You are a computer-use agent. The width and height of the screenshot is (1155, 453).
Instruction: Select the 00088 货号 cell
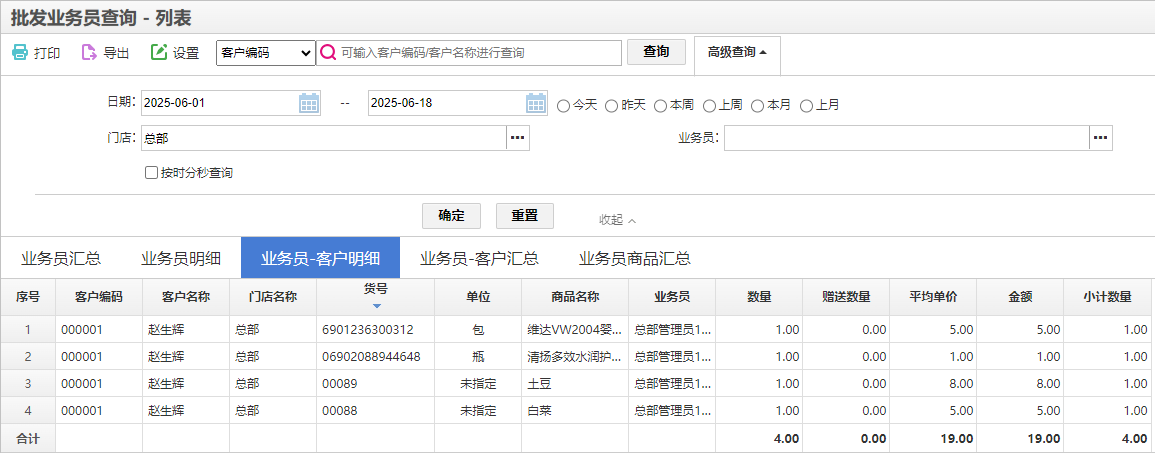tap(376, 410)
